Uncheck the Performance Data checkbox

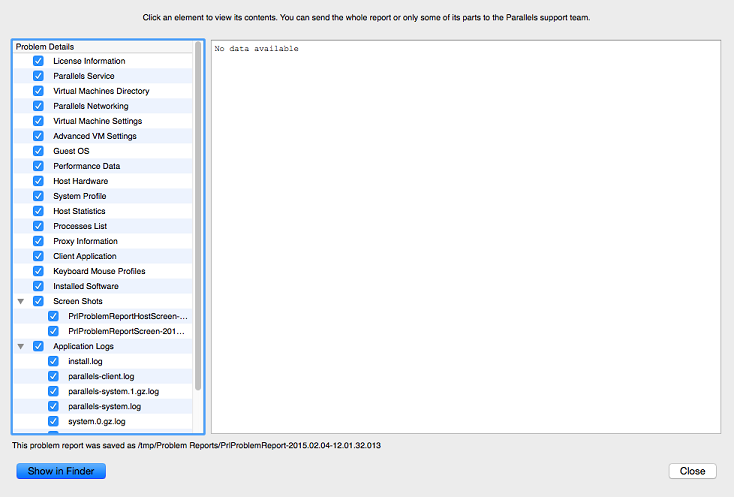pyautogui.click(x=38, y=166)
